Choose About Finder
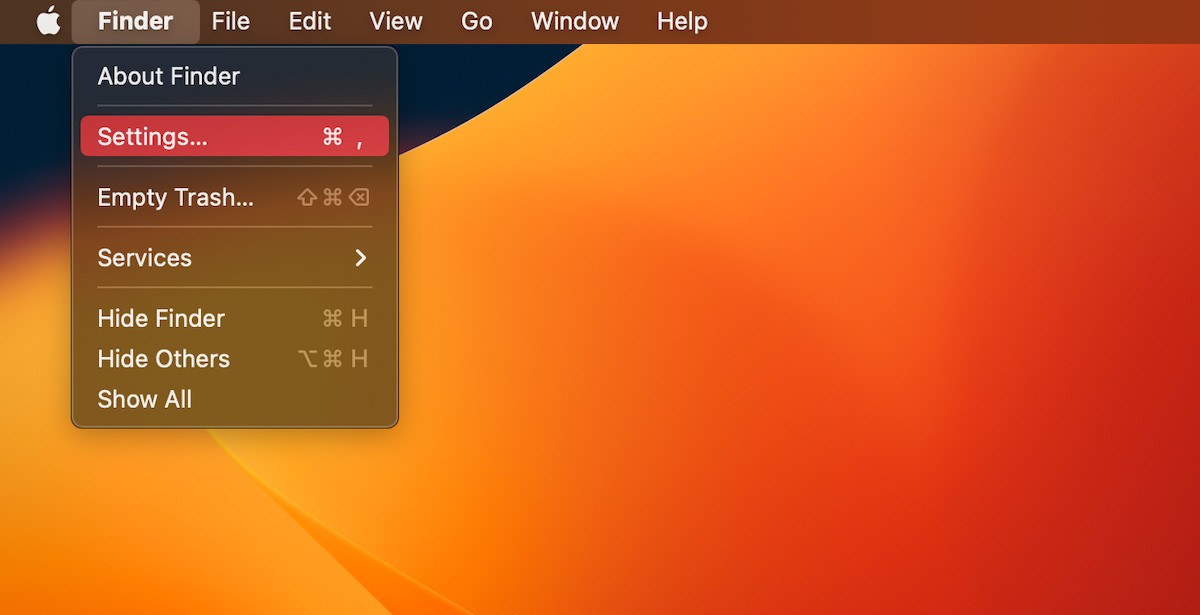 click(235, 76)
